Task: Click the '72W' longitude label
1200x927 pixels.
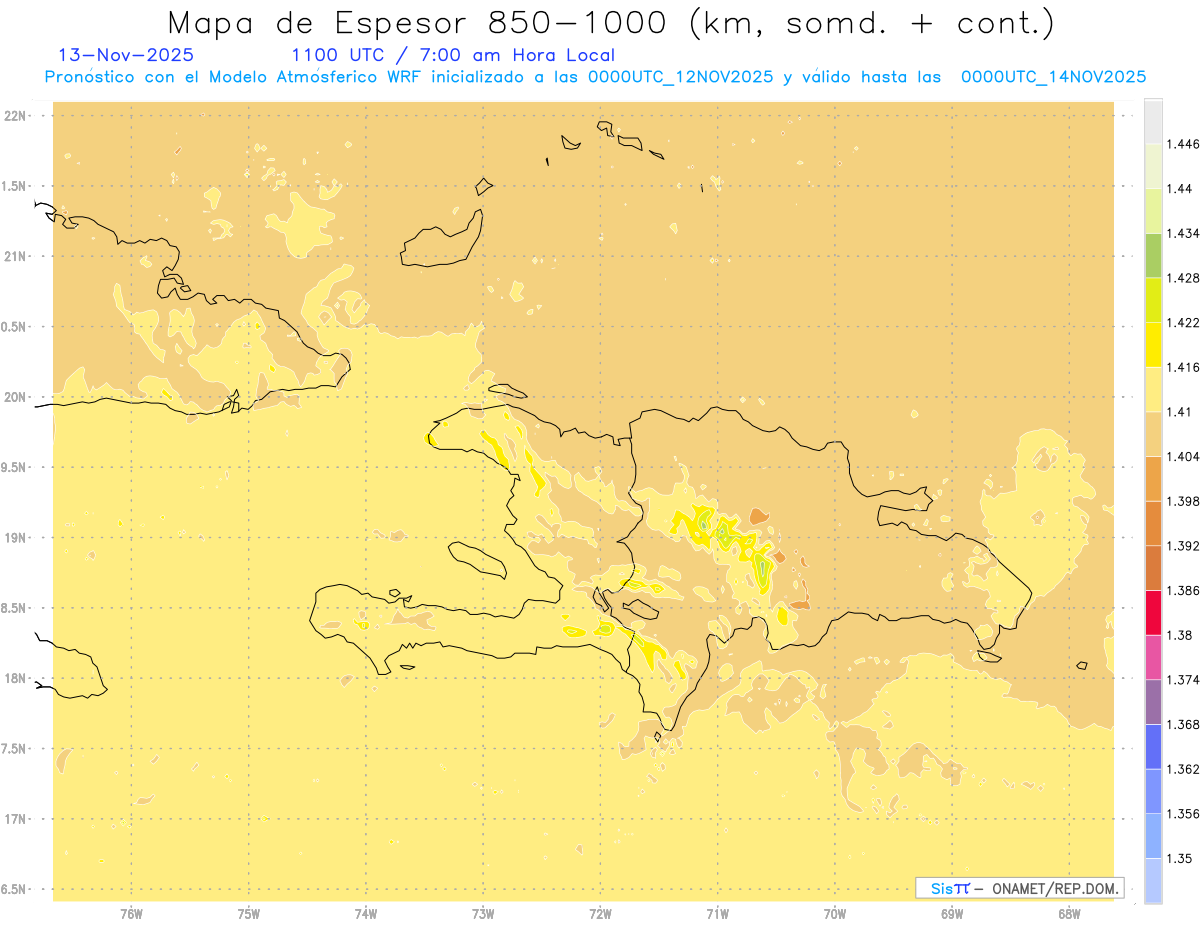Action: pos(600,914)
